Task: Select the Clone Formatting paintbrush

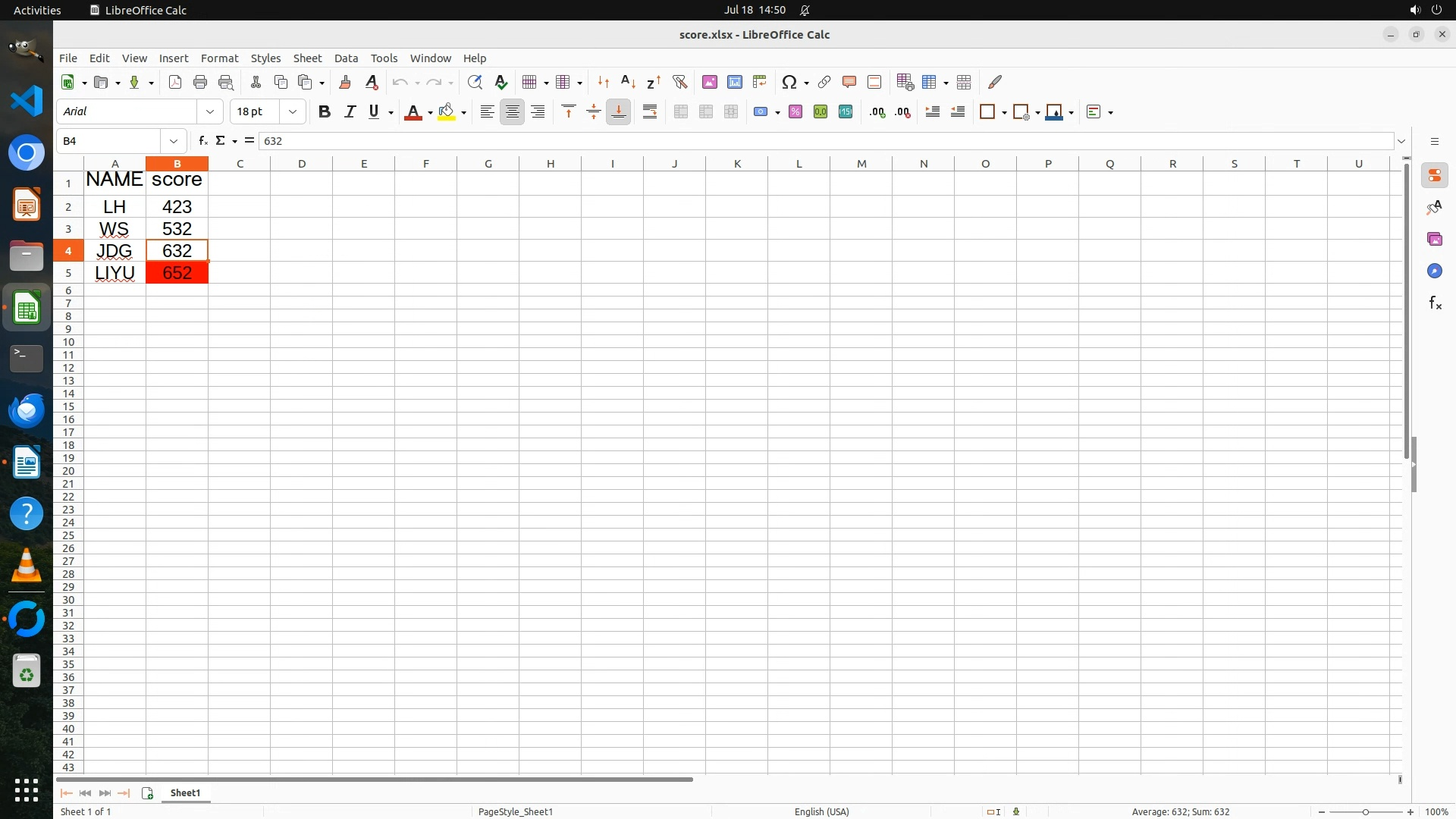Action: 344,82
